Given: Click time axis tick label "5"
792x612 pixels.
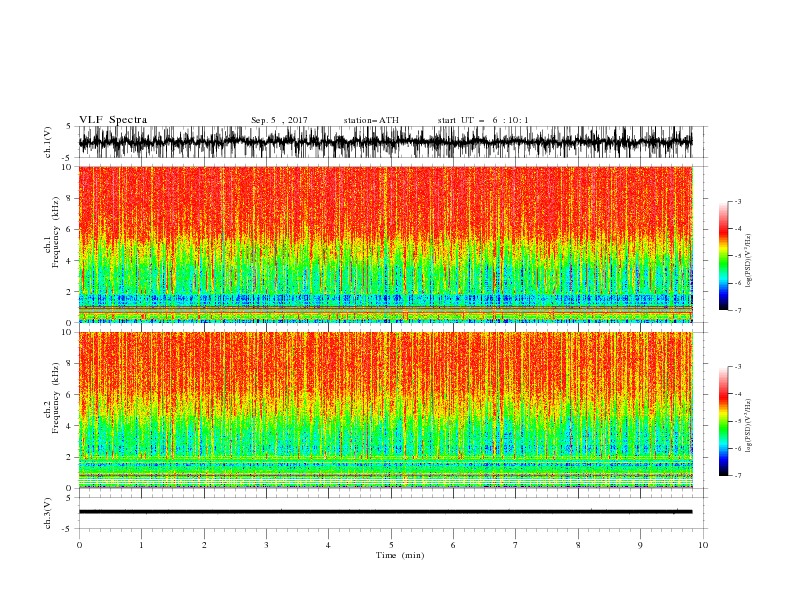Looking at the screenshot, I should coord(391,545).
